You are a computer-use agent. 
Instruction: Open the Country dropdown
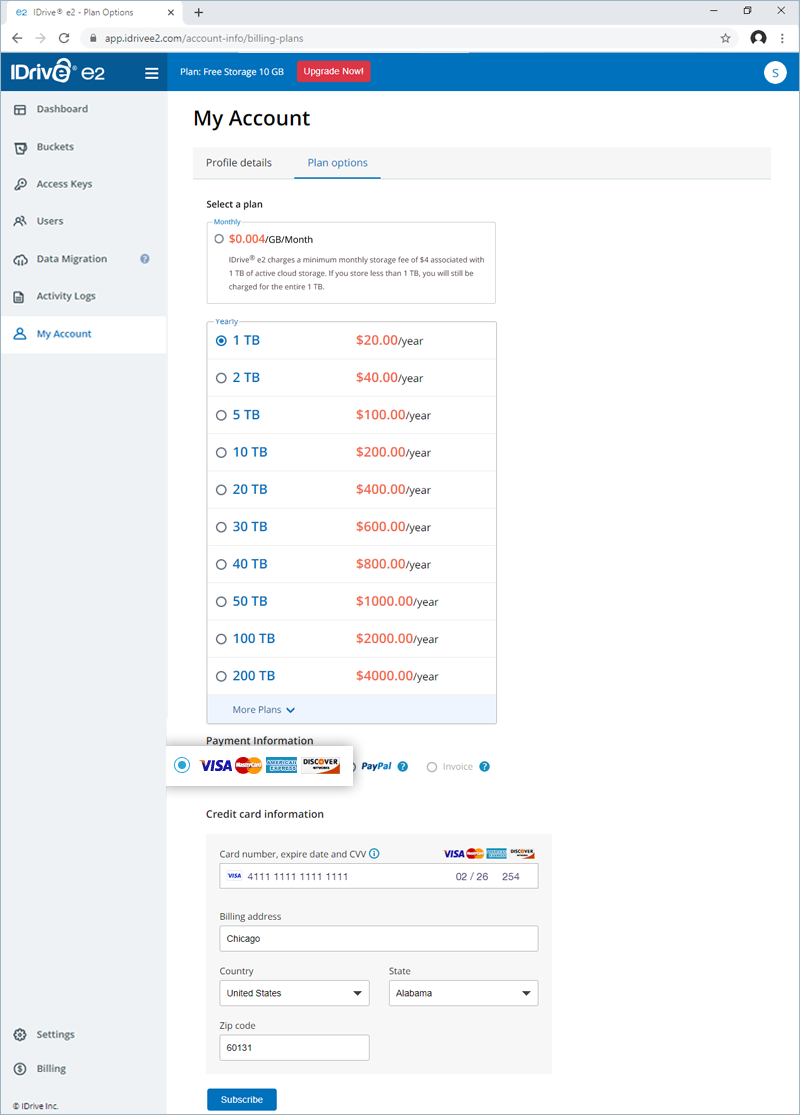click(x=294, y=993)
